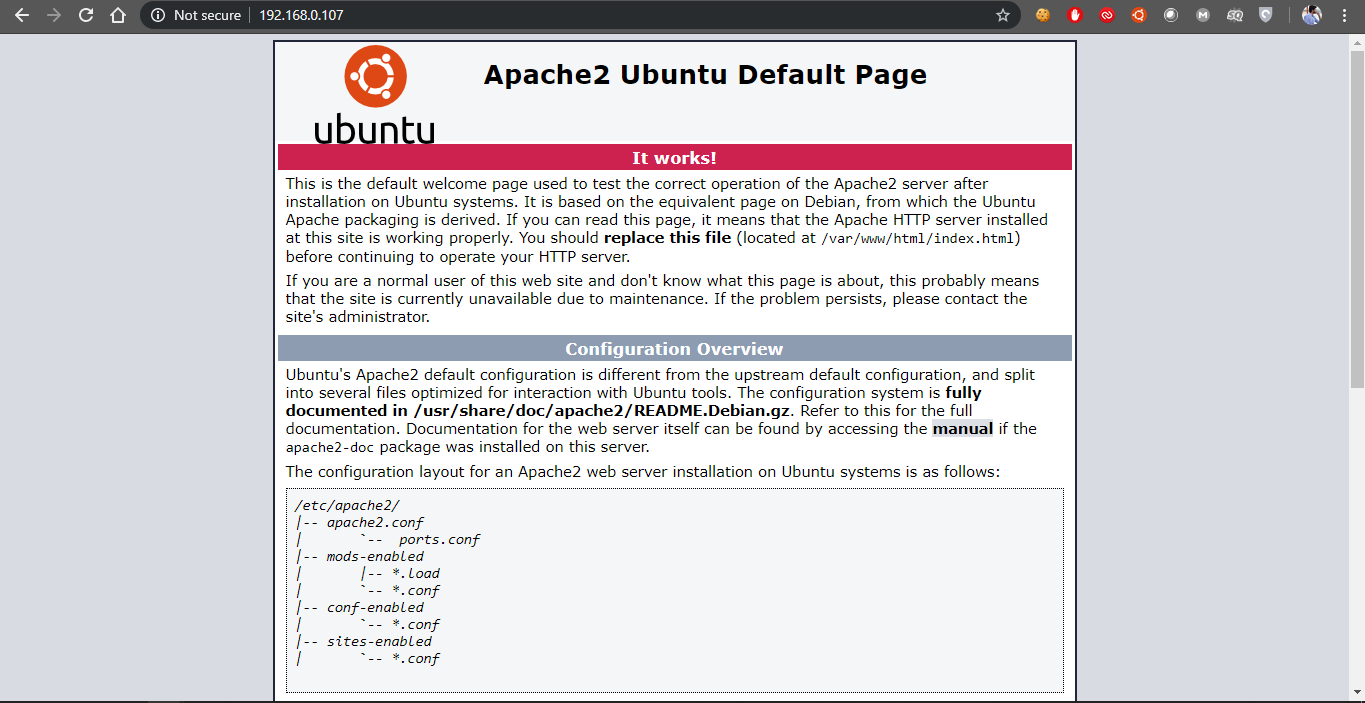Click the red authenticator extension icon
Image resolution: width=1365 pixels, height=703 pixels.
coord(1104,15)
